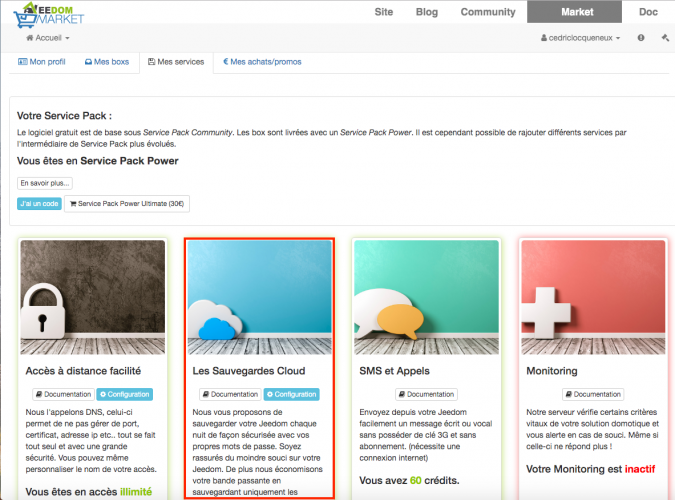The width and height of the screenshot is (675, 500).
Task: Click the 'Votre Service Pack :' heading
Action: pyautogui.click(x=65, y=116)
